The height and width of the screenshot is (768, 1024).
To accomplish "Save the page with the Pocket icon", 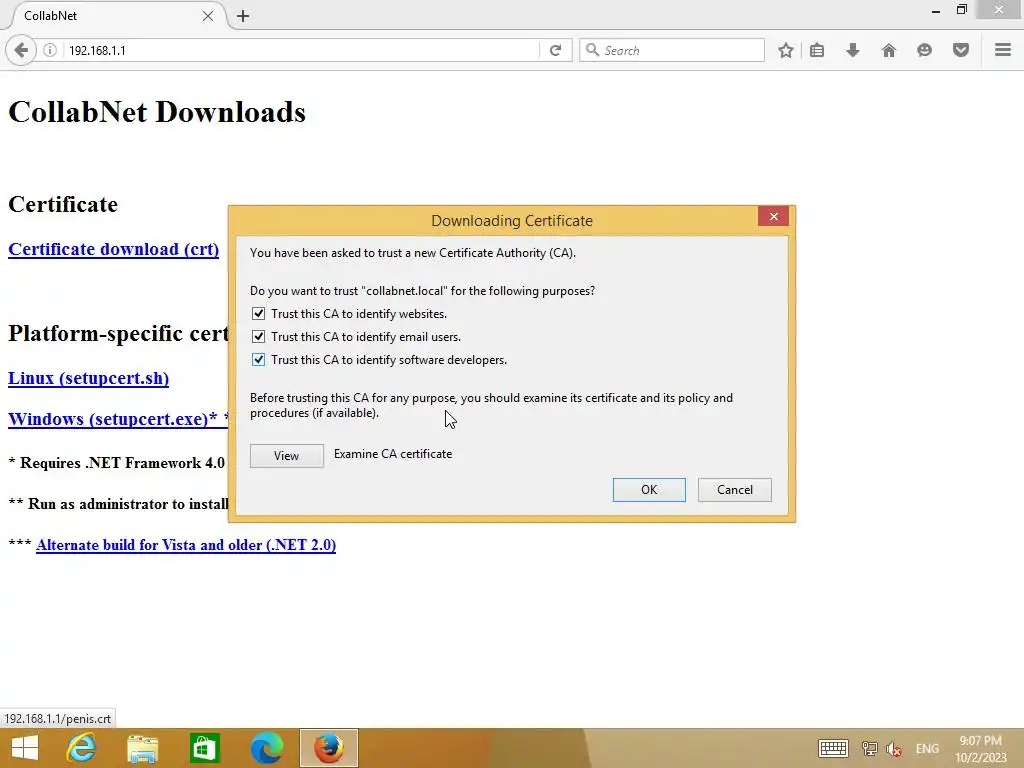I will coord(961,50).
